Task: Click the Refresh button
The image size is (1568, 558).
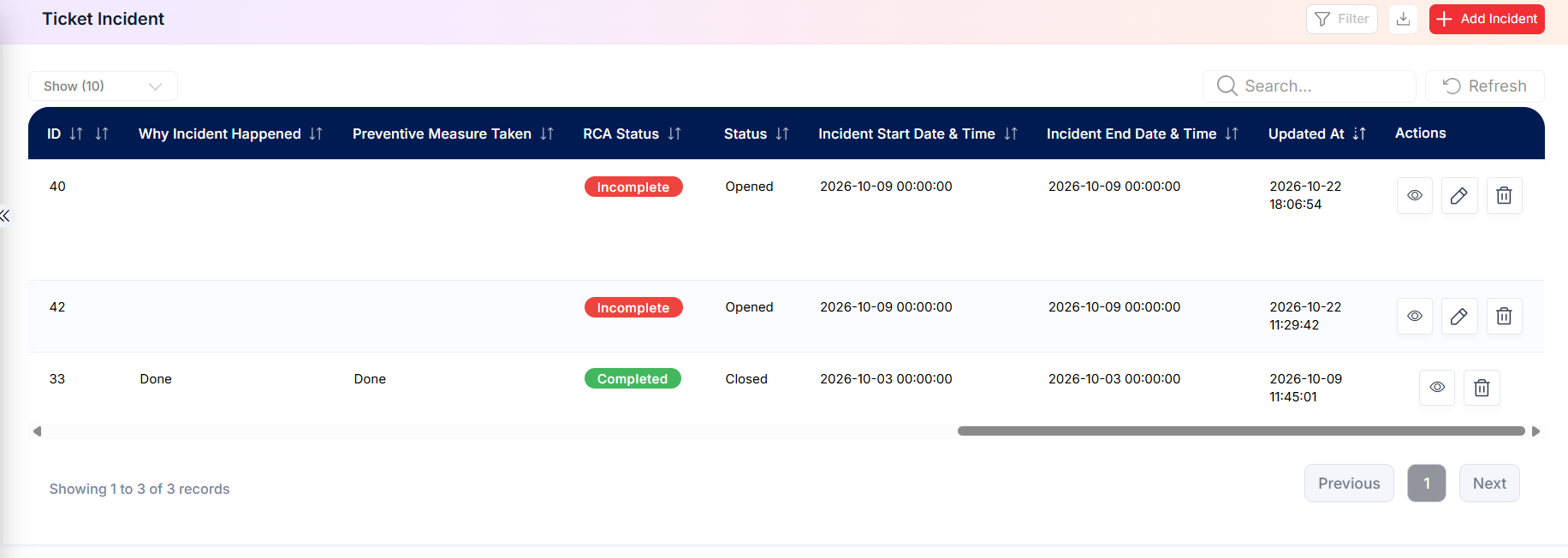Action: tap(1485, 86)
